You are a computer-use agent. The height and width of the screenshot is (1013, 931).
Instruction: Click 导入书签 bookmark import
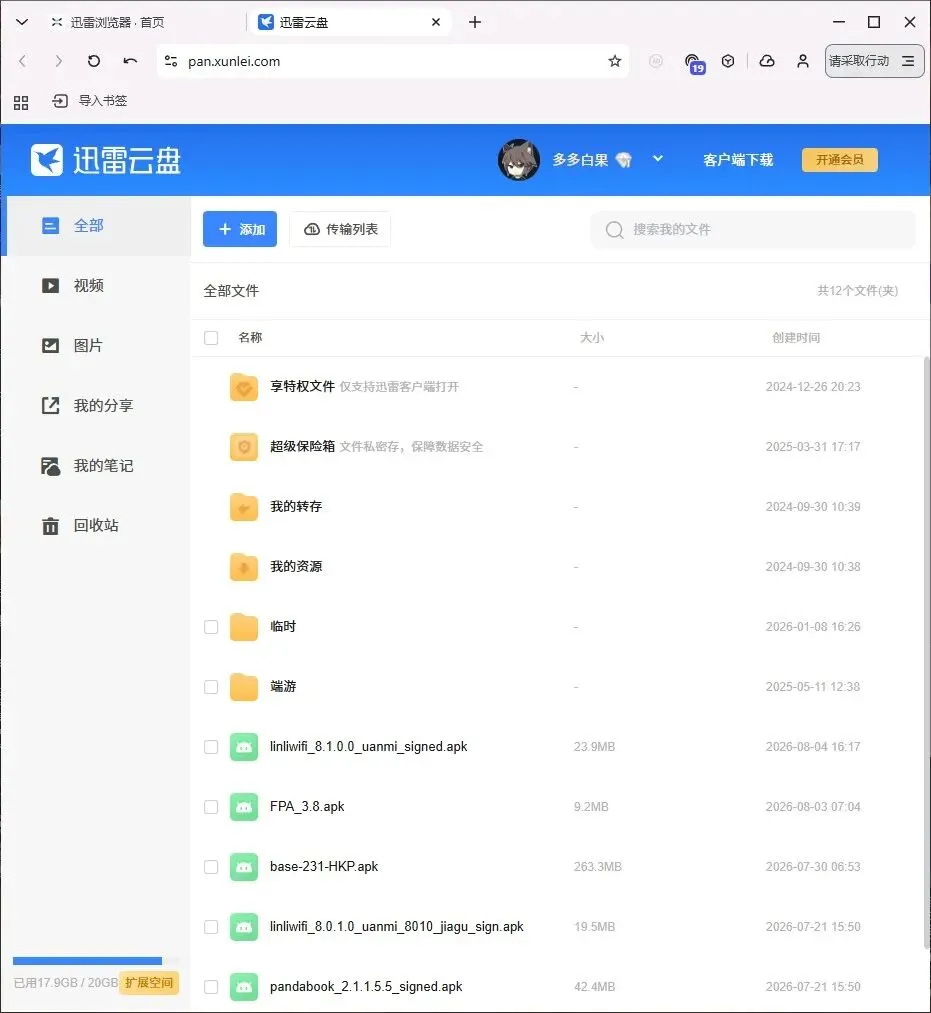click(89, 101)
